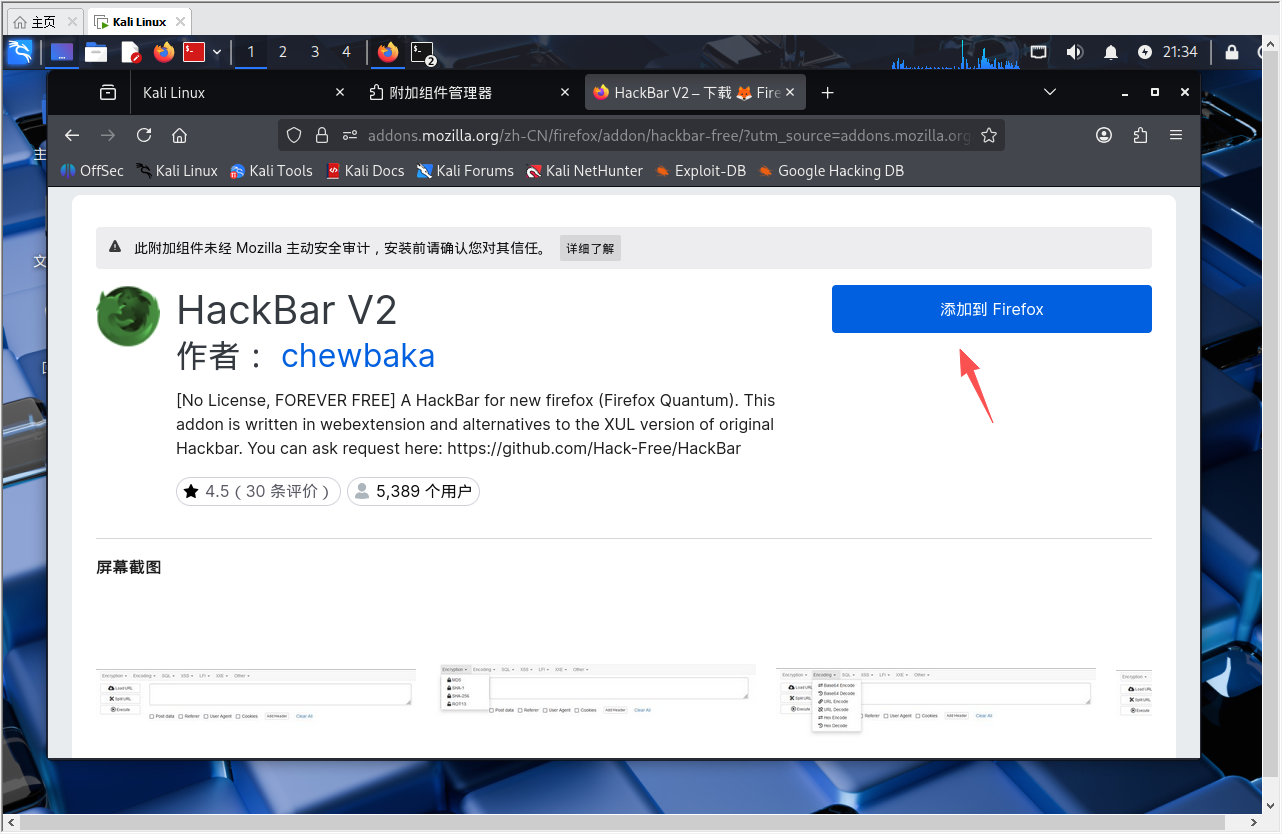Open the volume control tray icon
Image resolution: width=1282 pixels, height=834 pixels.
click(x=1075, y=52)
